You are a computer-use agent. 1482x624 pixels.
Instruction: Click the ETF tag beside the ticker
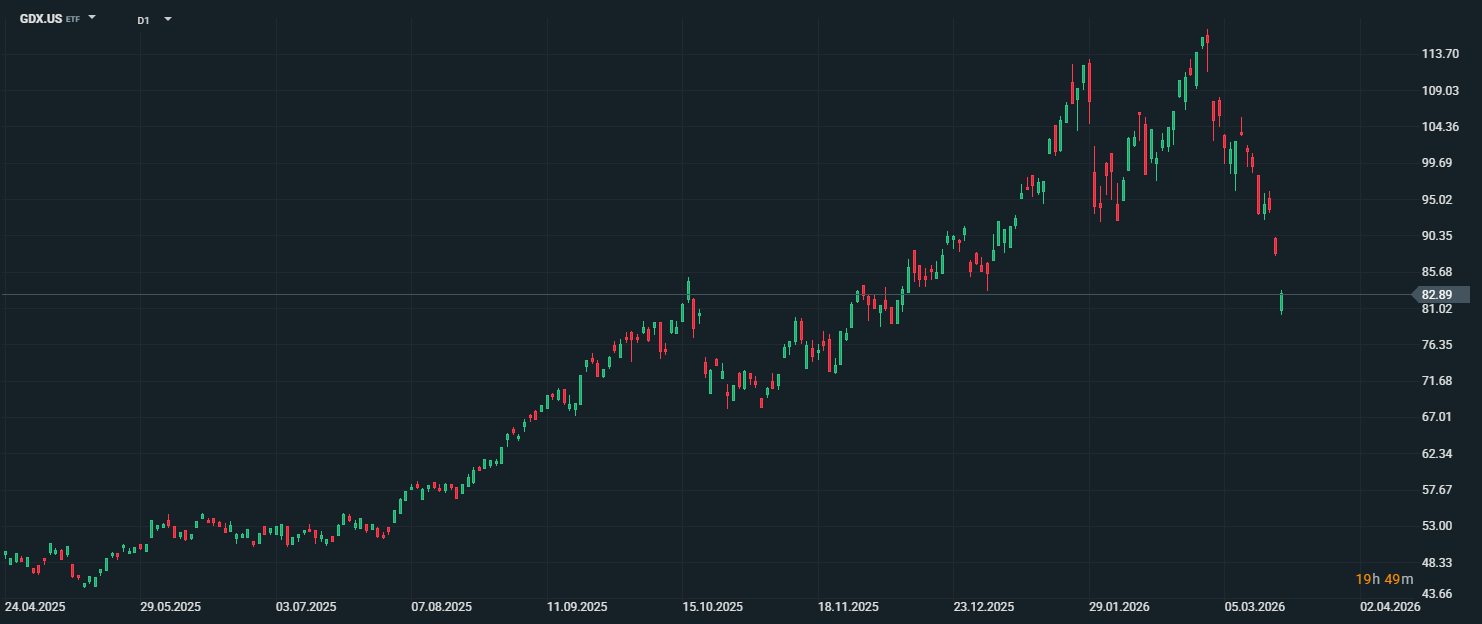73,20
